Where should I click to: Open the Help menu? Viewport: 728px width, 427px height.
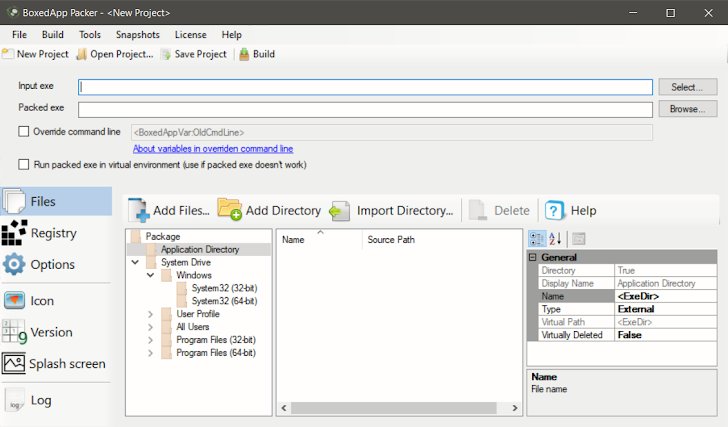pyautogui.click(x=232, y=35)
